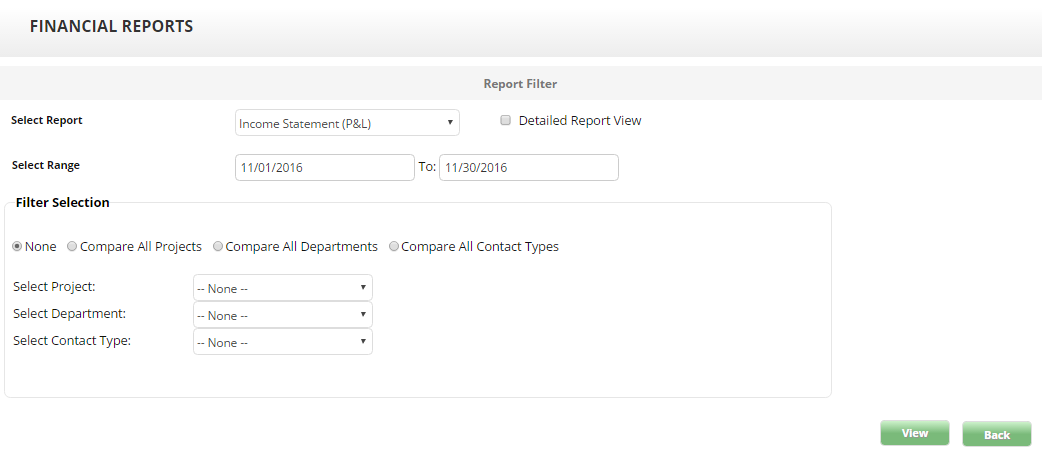Choose Compare All Projects radio option
Viewport: 1046px width, 454px height.
click(x=73, y=246)
